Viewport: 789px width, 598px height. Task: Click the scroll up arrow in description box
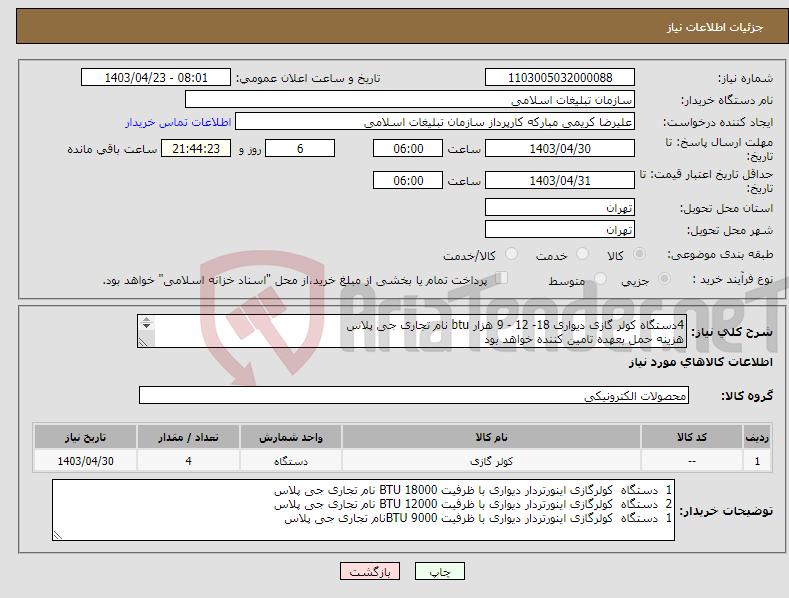[146, 319]
